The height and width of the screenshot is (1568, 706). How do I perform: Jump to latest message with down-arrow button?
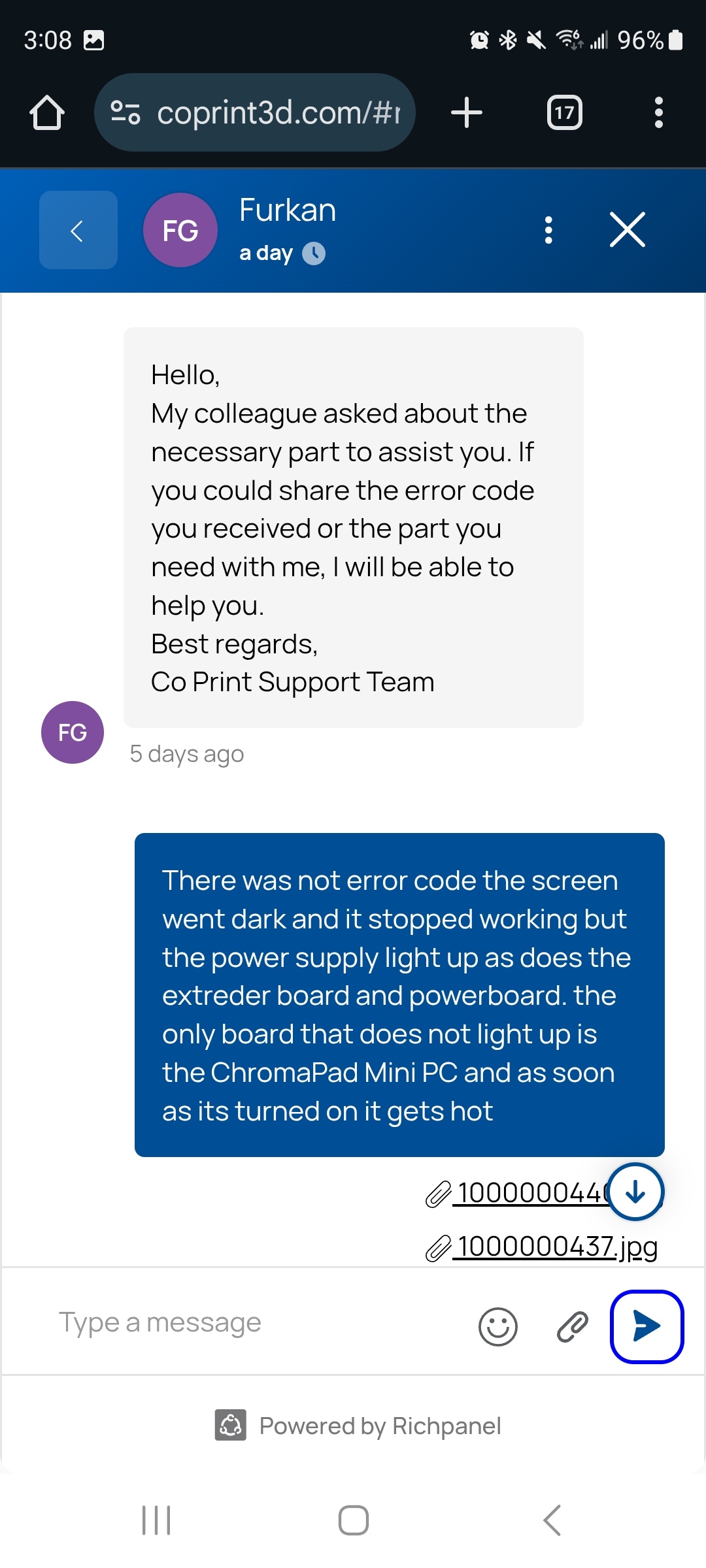pyautogui.click(x=635, y=1192)
